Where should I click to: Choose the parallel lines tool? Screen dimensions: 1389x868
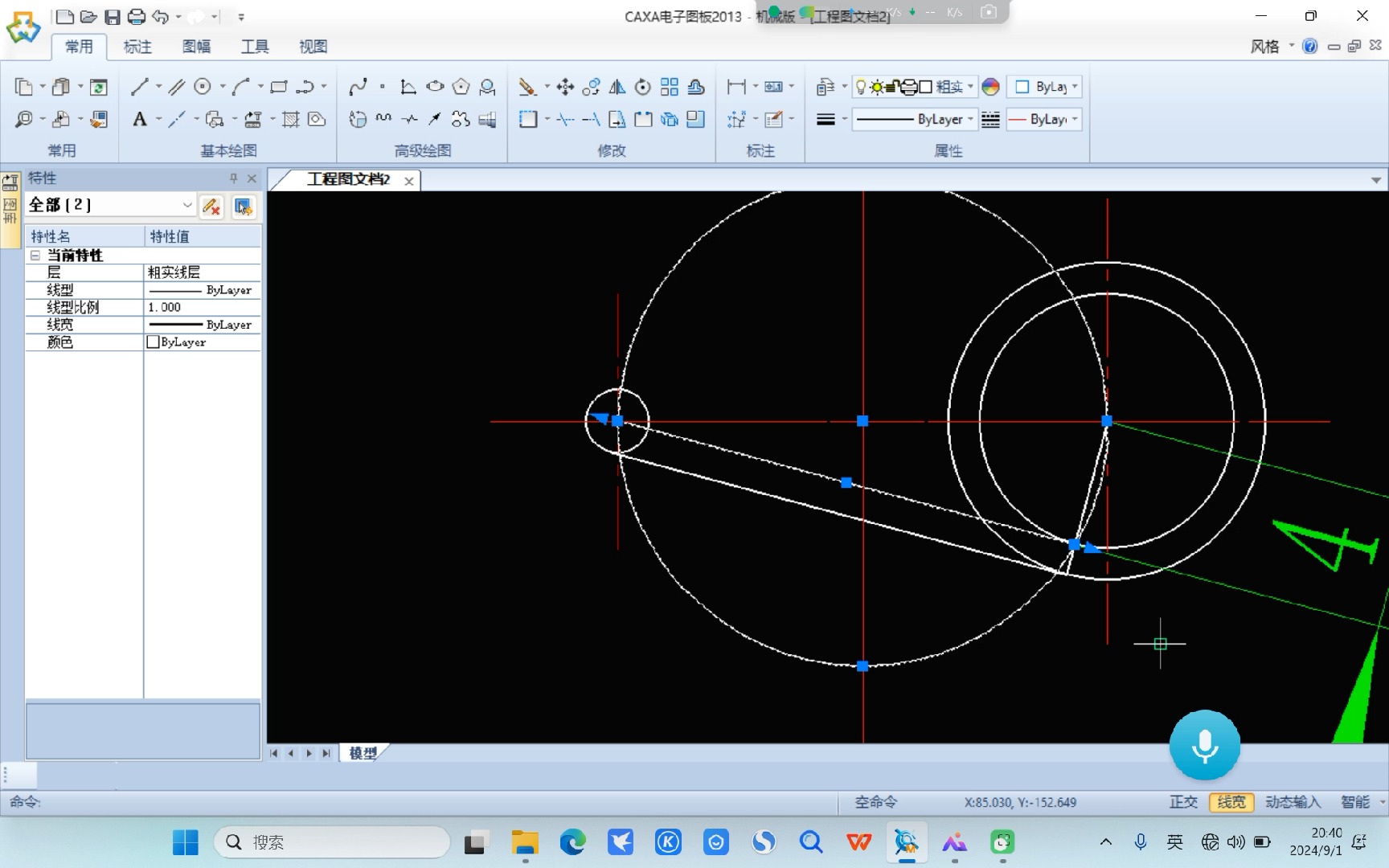pos(177,87)
